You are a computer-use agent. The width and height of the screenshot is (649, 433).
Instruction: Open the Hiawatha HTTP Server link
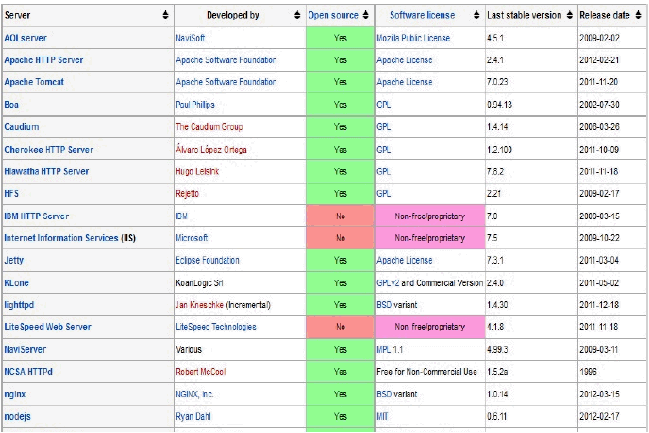click(x=46, y=171)
